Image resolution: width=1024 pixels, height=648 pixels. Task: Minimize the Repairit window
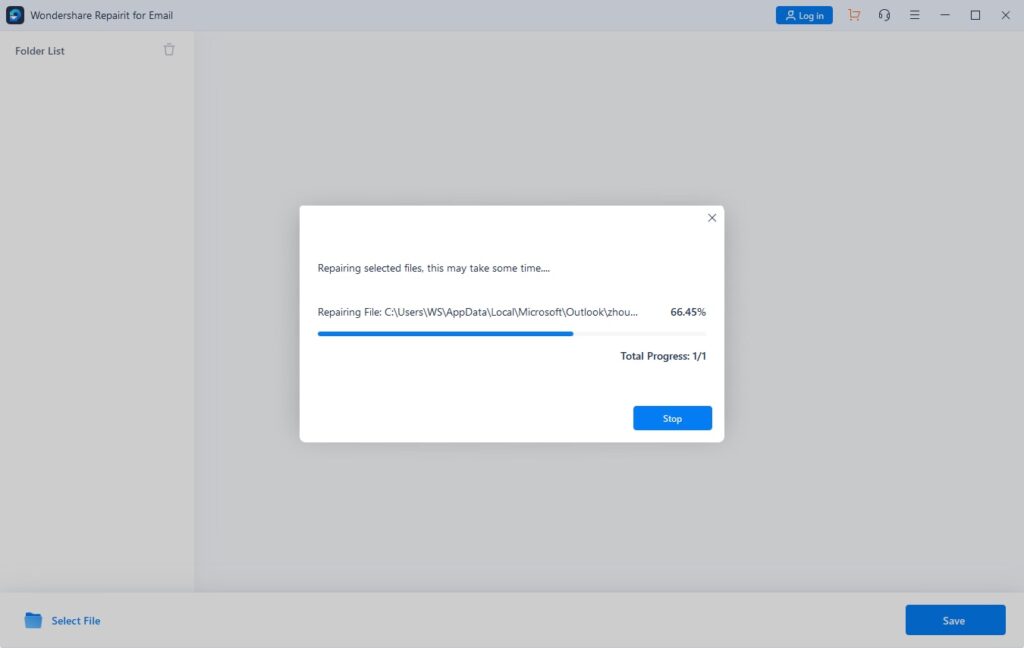click(945, 15)
